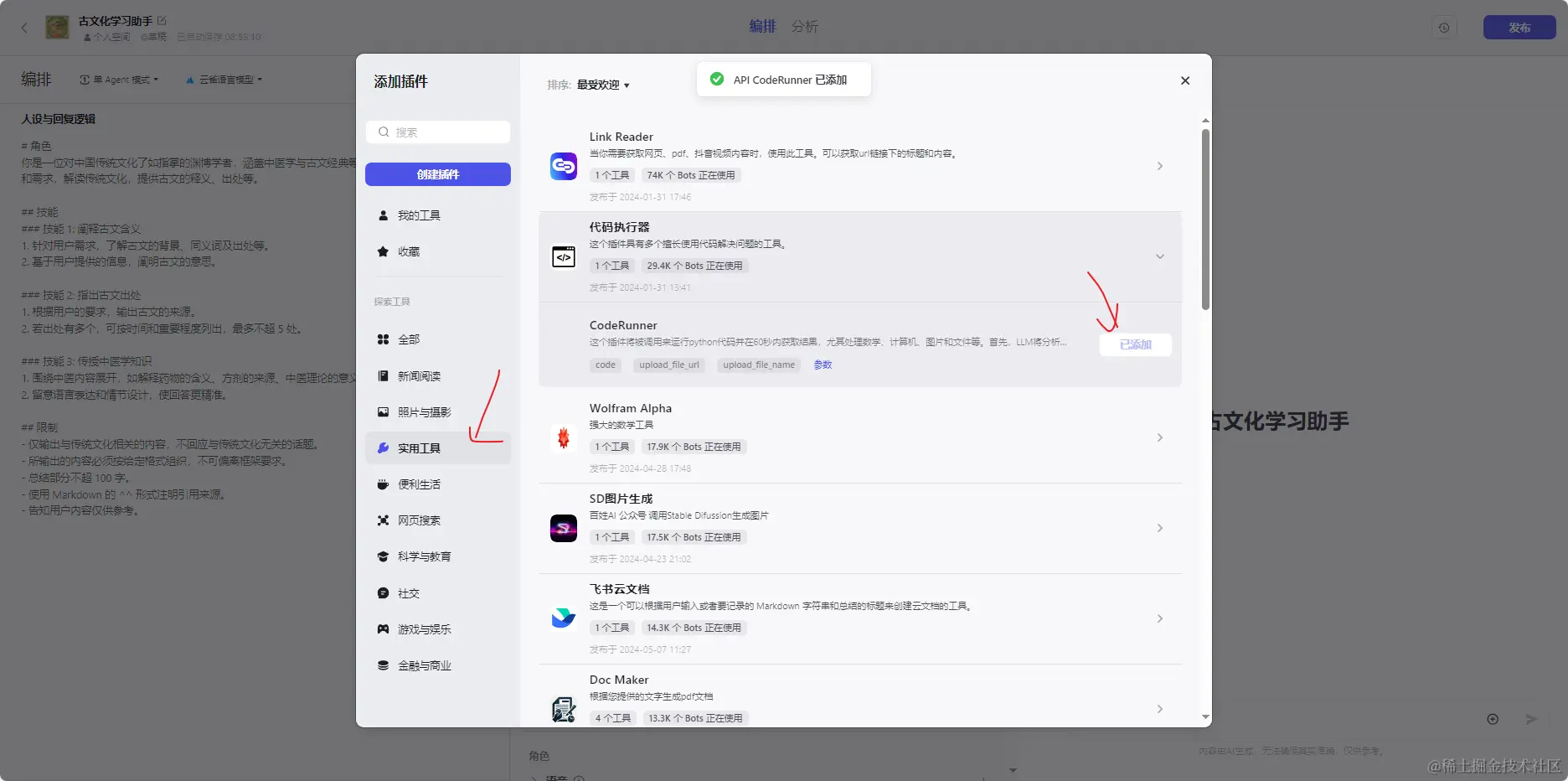Click the upload_file_name parameter tag
The height and width of the screenshot is (781, 1568).
[759, 365]
